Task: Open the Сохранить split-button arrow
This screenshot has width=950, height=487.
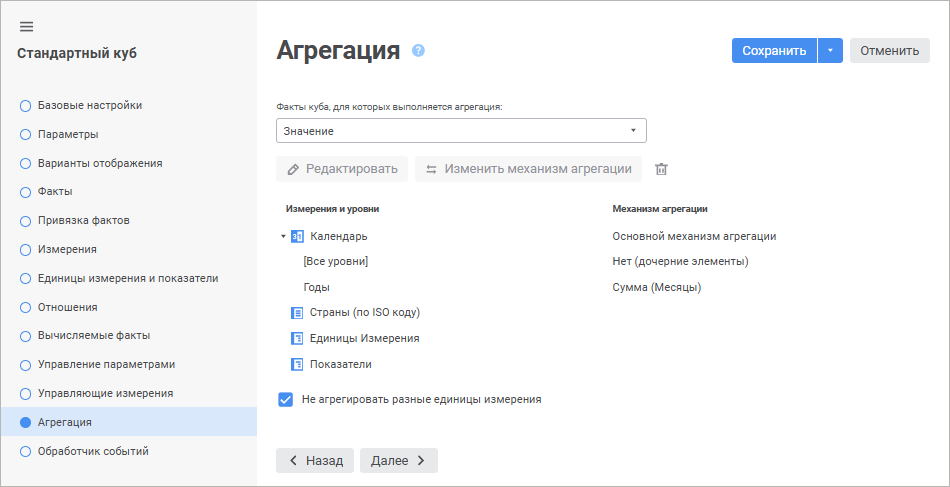Action: pyautogui.click(x=830, y=51)
